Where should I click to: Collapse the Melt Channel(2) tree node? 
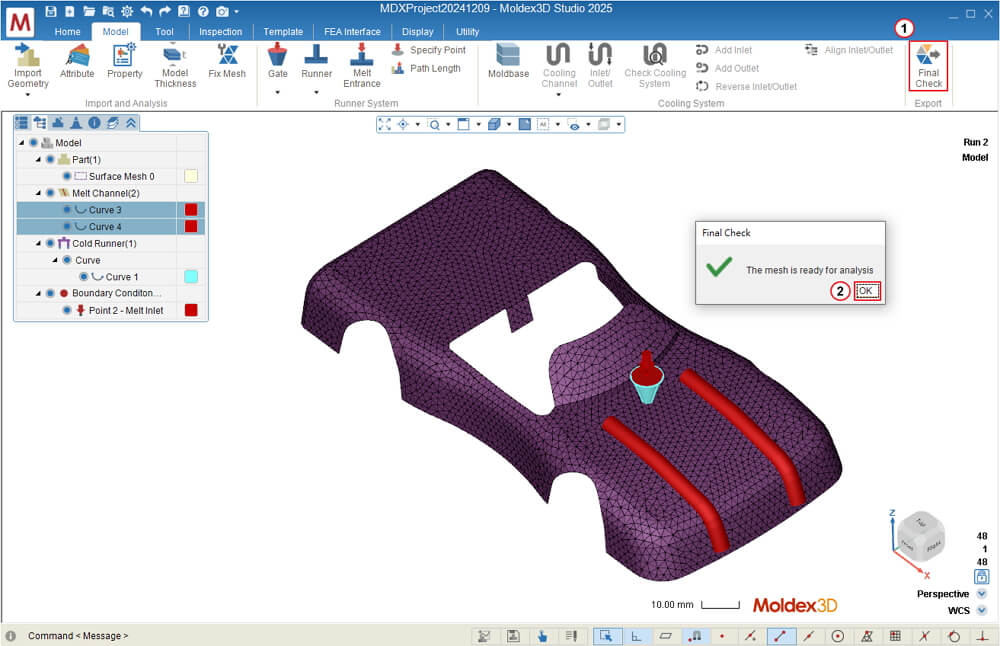click(38, 193)
